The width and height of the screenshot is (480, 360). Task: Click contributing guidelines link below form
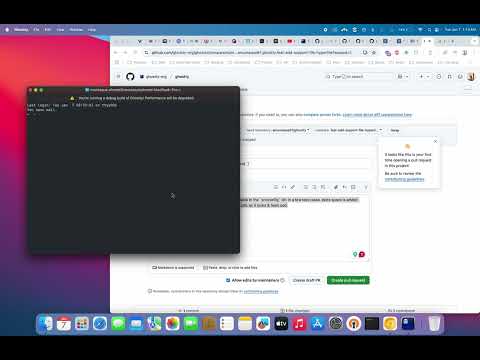click(x=261, y=291)
